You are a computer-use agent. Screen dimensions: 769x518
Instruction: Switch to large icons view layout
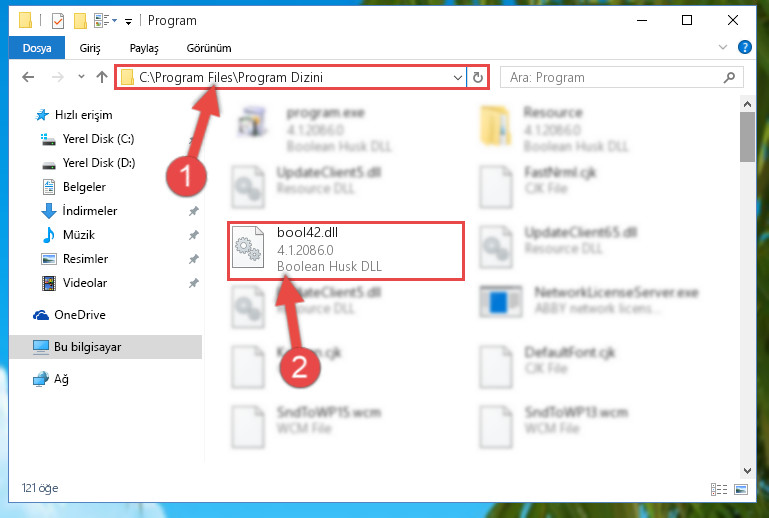[741, 489]
